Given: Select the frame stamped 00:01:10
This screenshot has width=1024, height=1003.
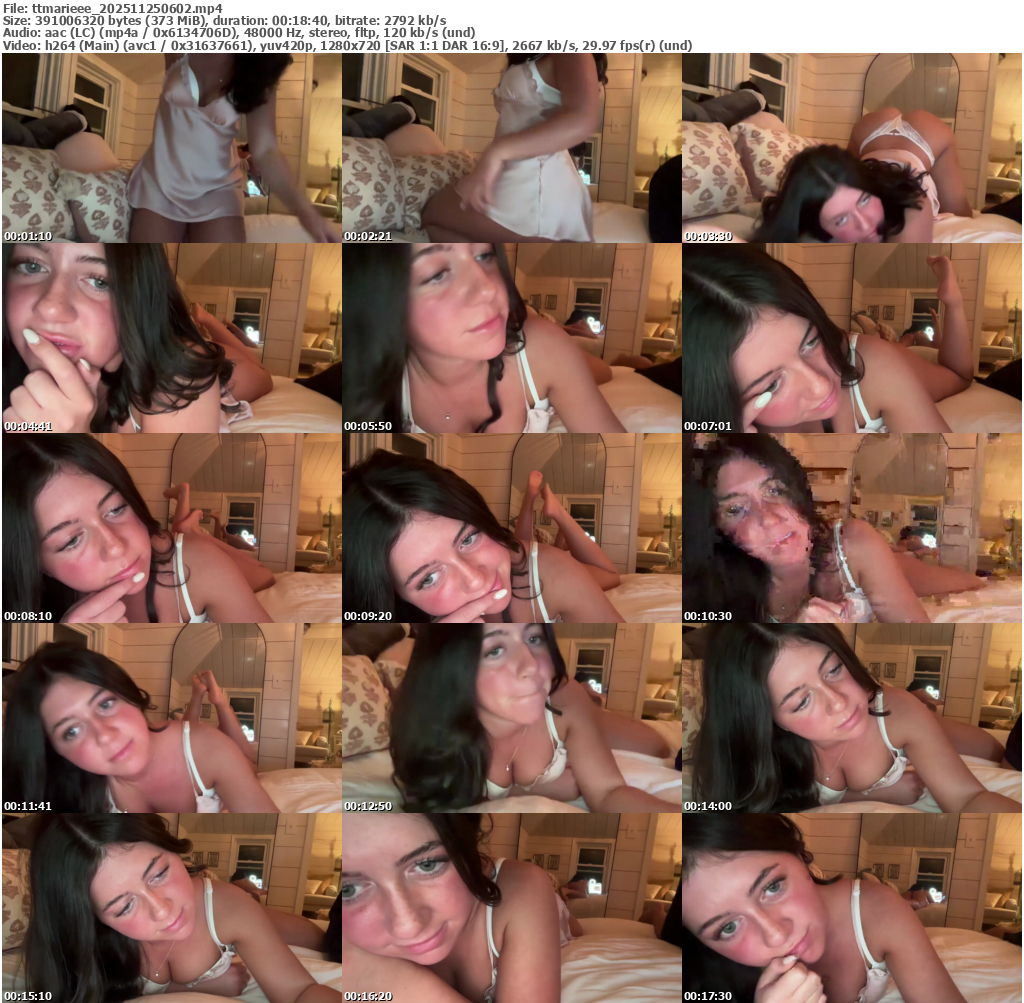Looking at the screenshot, I should [172, 148].
